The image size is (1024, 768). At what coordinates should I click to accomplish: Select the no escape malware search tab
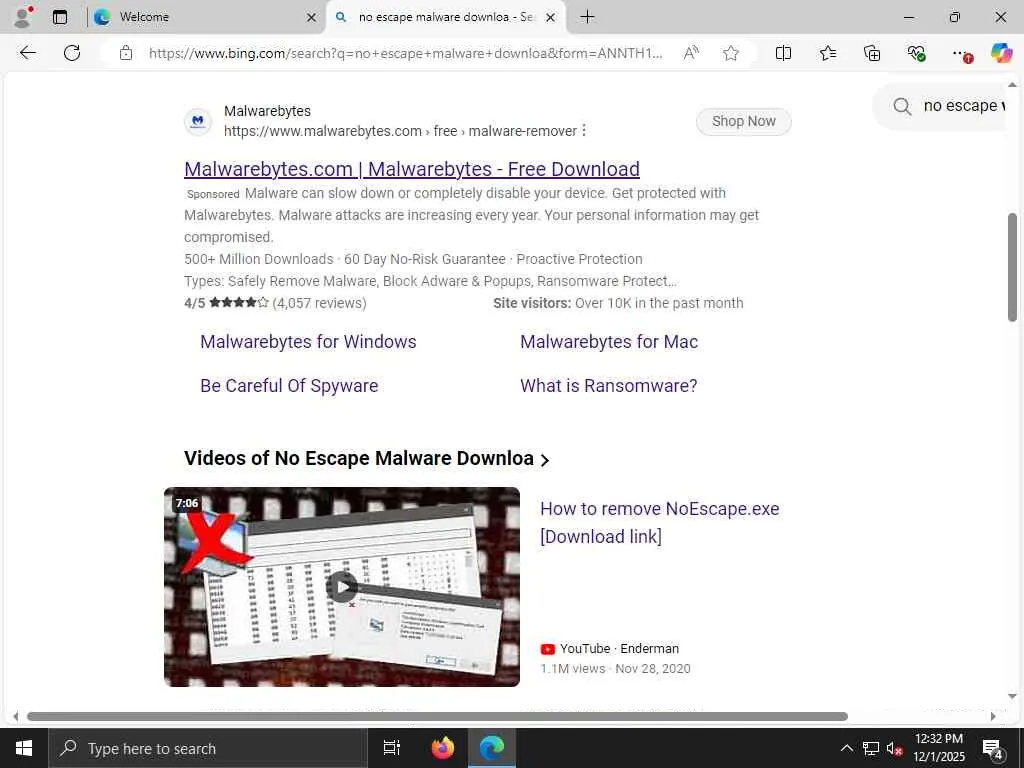(x=446, y=17)
